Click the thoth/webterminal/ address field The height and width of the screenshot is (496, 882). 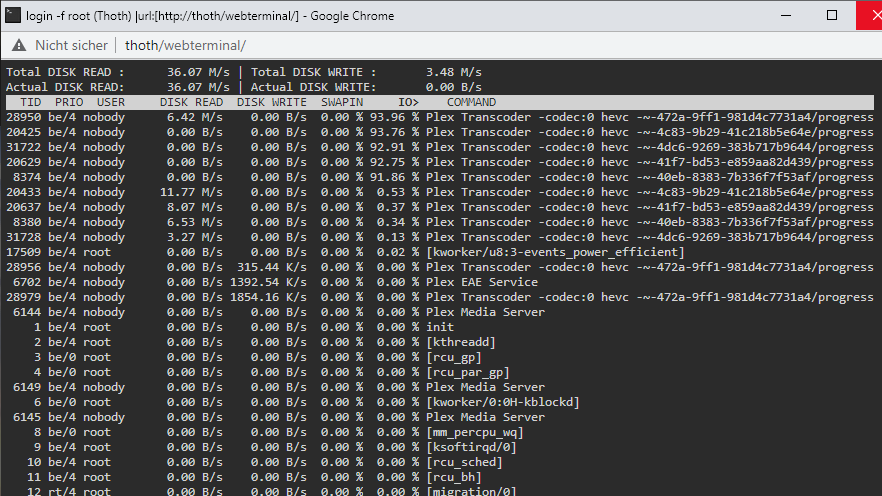click(x=185, y=46)
